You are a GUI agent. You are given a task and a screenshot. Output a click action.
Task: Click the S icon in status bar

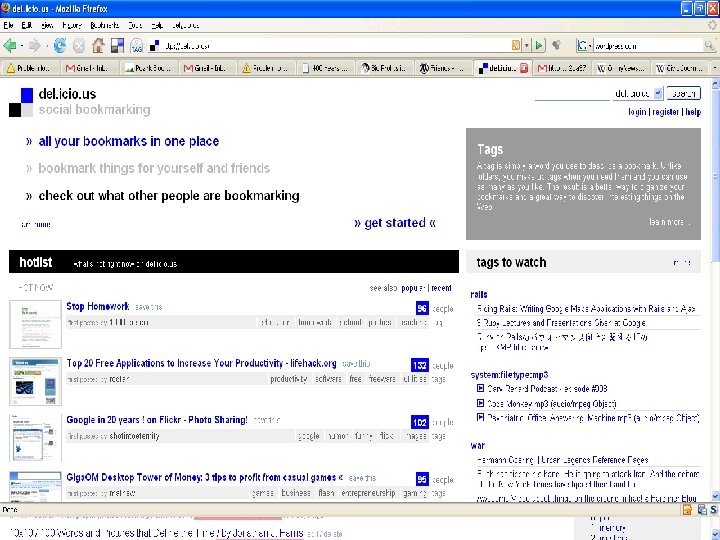tap(714, 509)
